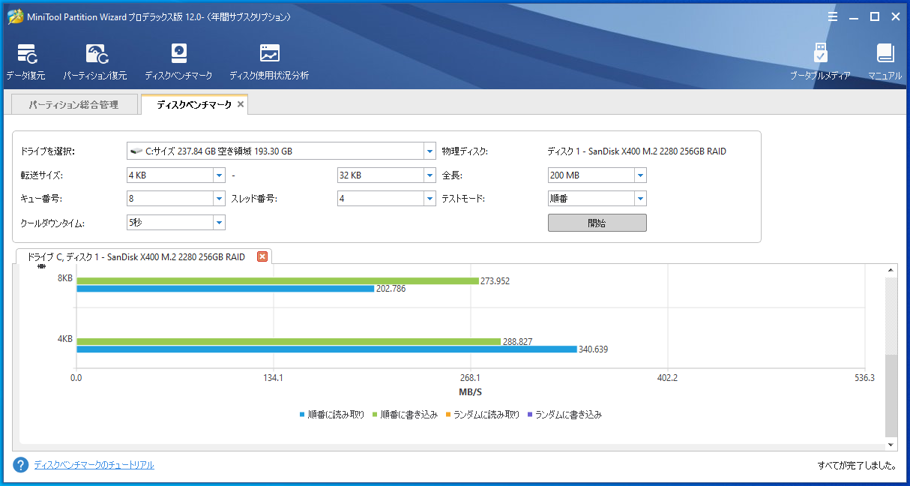The width and height of the screenshot is (910, 486).
Task: Open the ディスクベンチマークのチュートリアル link
Action: tap(94, 465)
